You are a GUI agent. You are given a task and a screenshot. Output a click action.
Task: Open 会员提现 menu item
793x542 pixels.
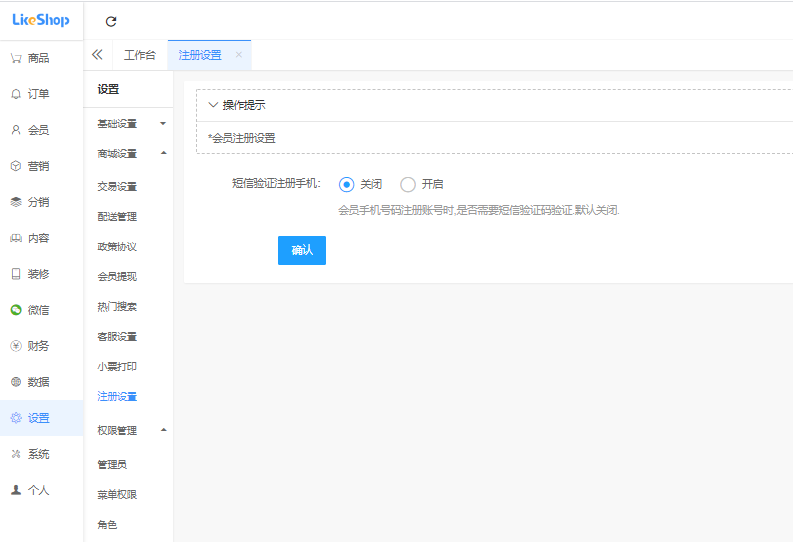point(117,277)
